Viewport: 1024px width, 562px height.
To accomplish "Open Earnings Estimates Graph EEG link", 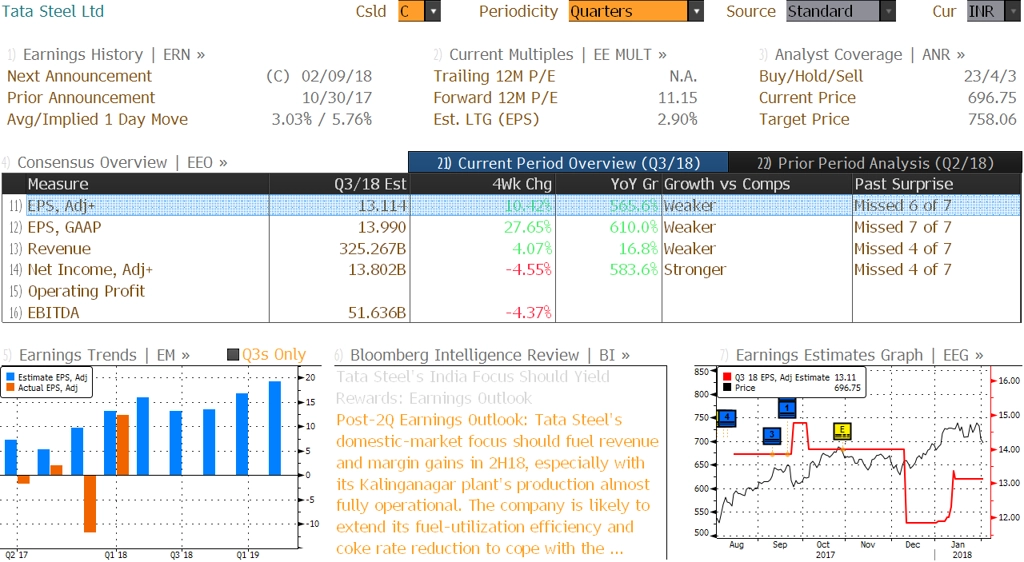I will click(x=859, y=355).
